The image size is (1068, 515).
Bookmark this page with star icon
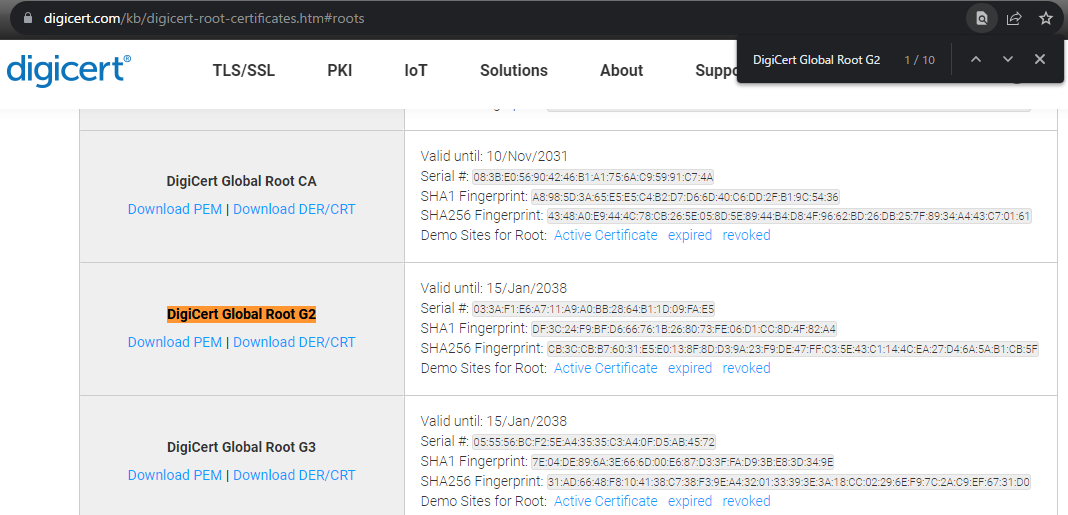[x=1046, y=18]
